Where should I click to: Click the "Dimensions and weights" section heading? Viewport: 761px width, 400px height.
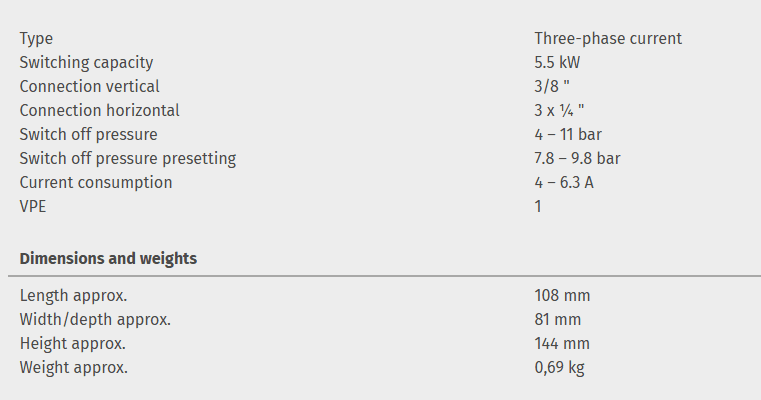pyautogui.click(x=108, y=259)
